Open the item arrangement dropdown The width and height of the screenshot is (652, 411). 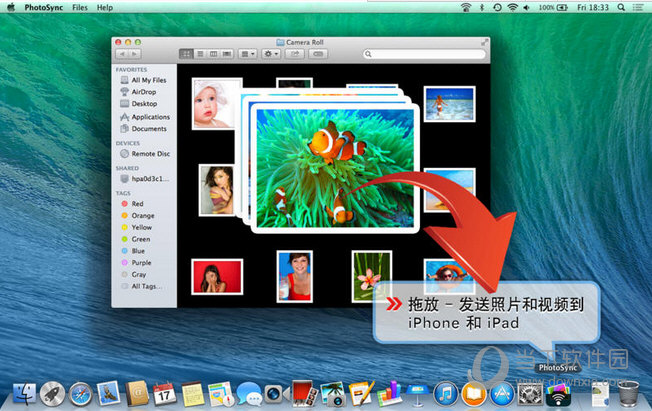coord(247,54)
